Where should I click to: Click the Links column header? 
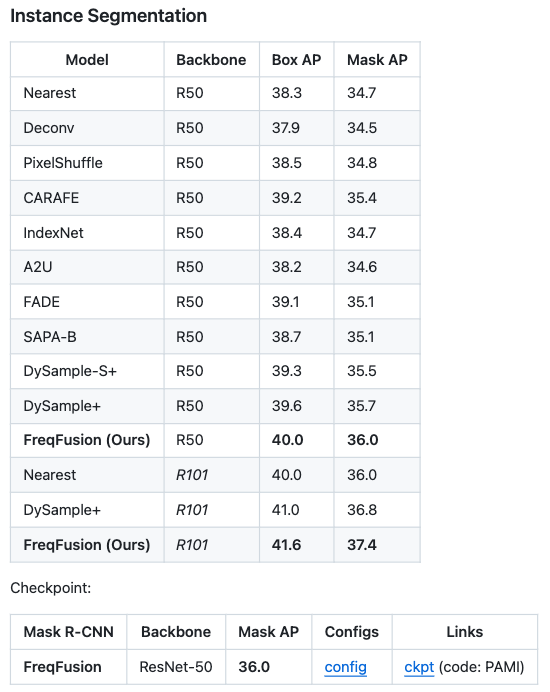click(x=465, y=632)
